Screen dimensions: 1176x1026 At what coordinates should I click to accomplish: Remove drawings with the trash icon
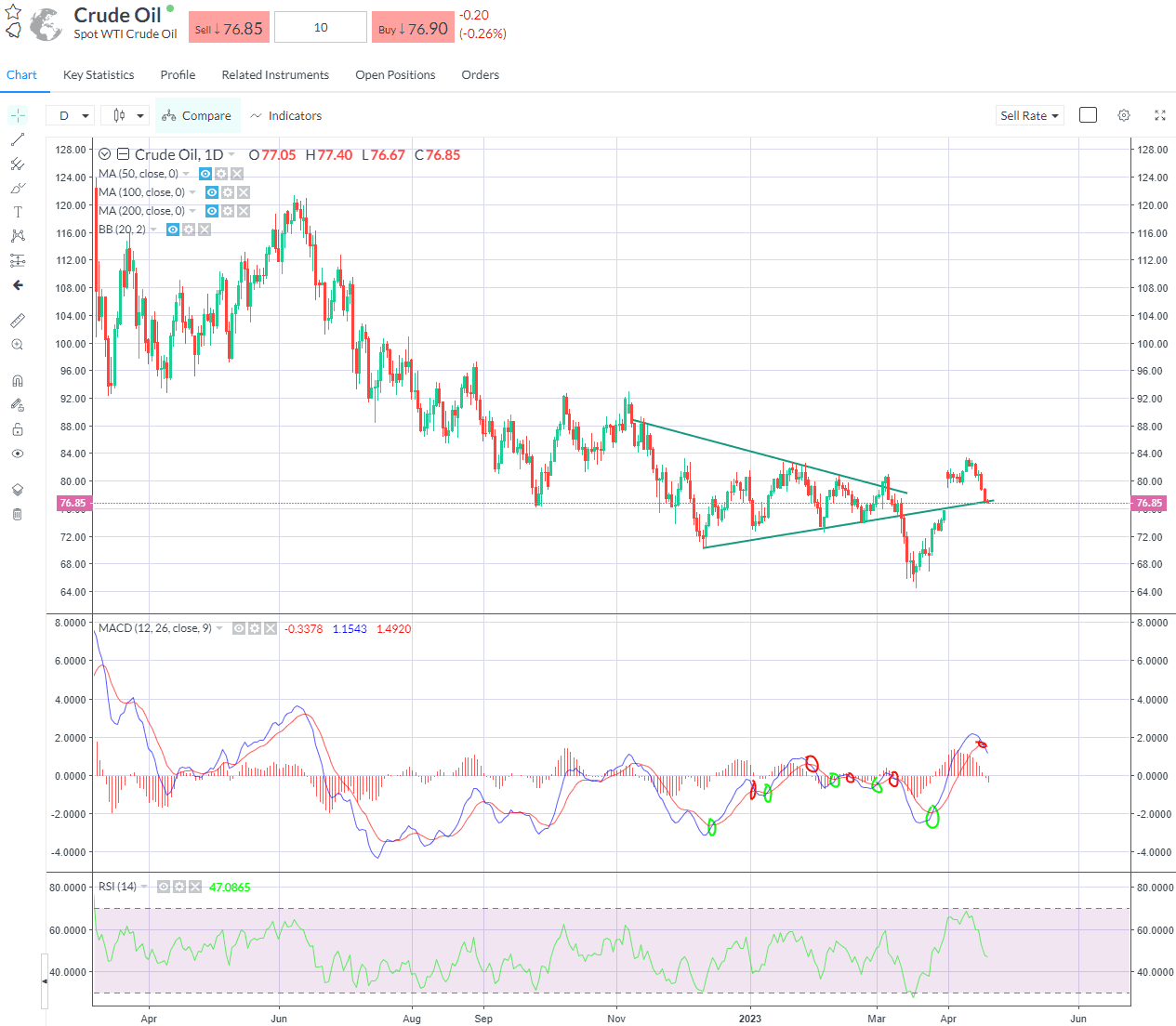pos(18,514)
